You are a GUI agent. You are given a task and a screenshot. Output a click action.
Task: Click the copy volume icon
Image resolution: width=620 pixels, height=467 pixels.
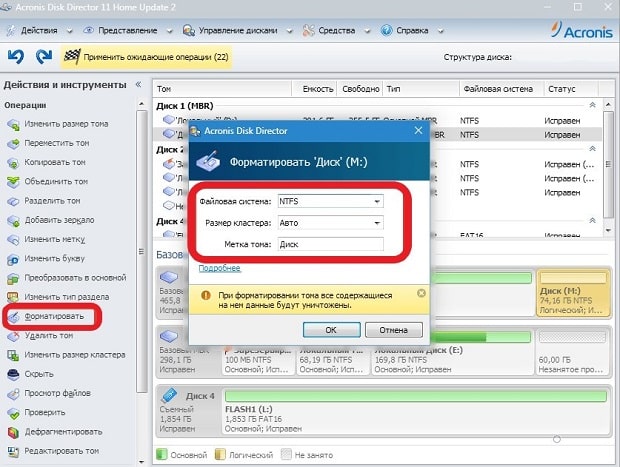coord(13,163)
